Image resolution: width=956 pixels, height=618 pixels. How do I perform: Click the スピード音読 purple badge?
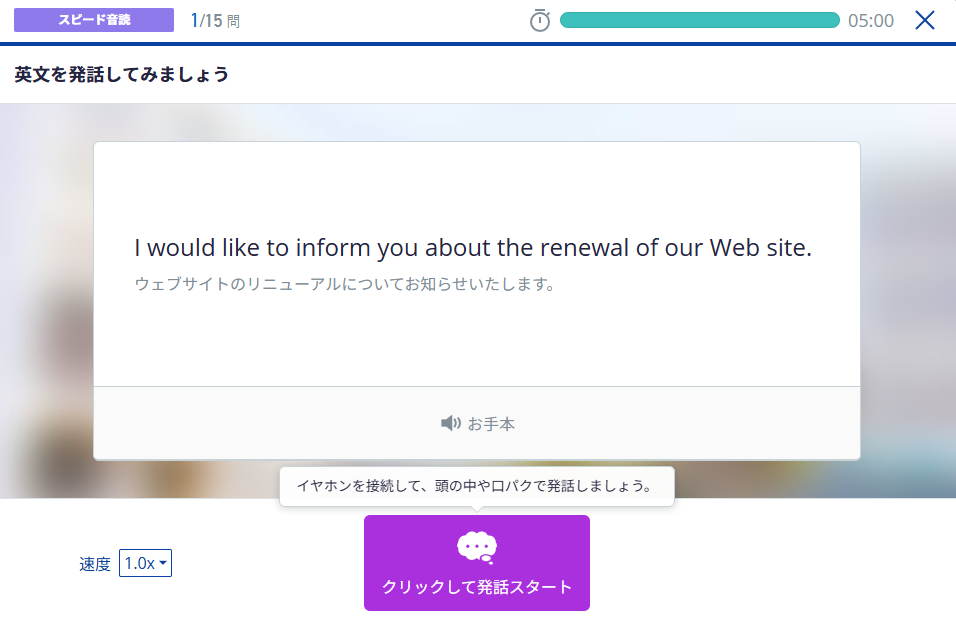coord(94,20)
